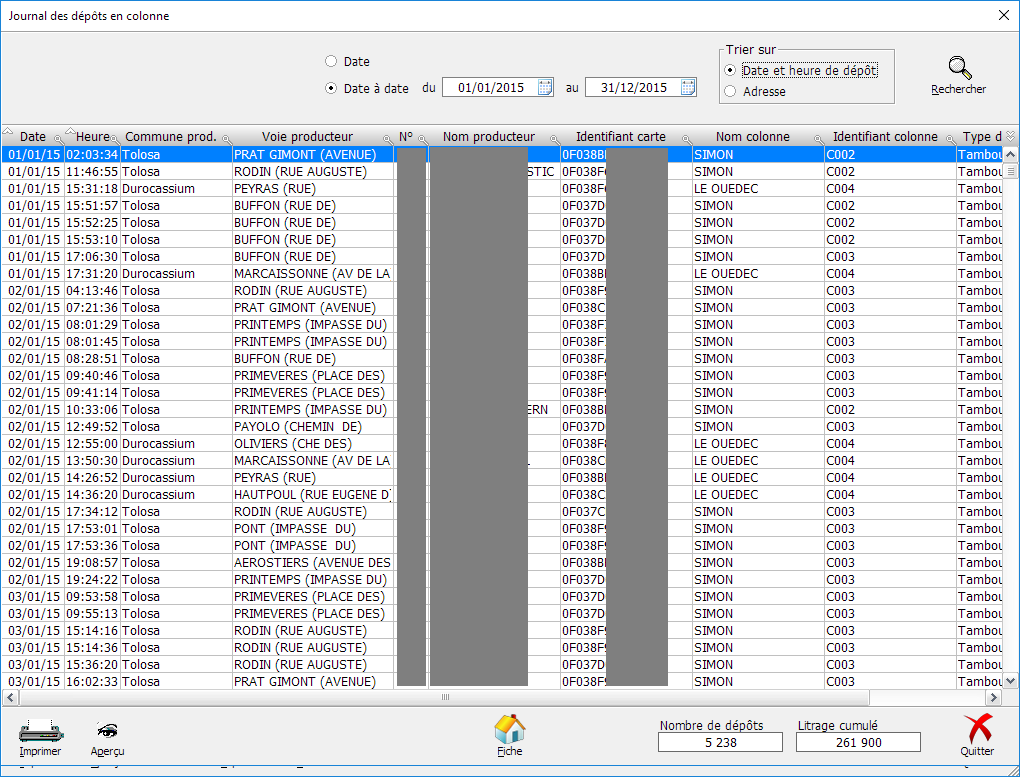Image resolution: width=1020 pixels, height=777 pixels.
Task: Click the Rechercher magnifying glass icon
Action: (x=959, y=68)
